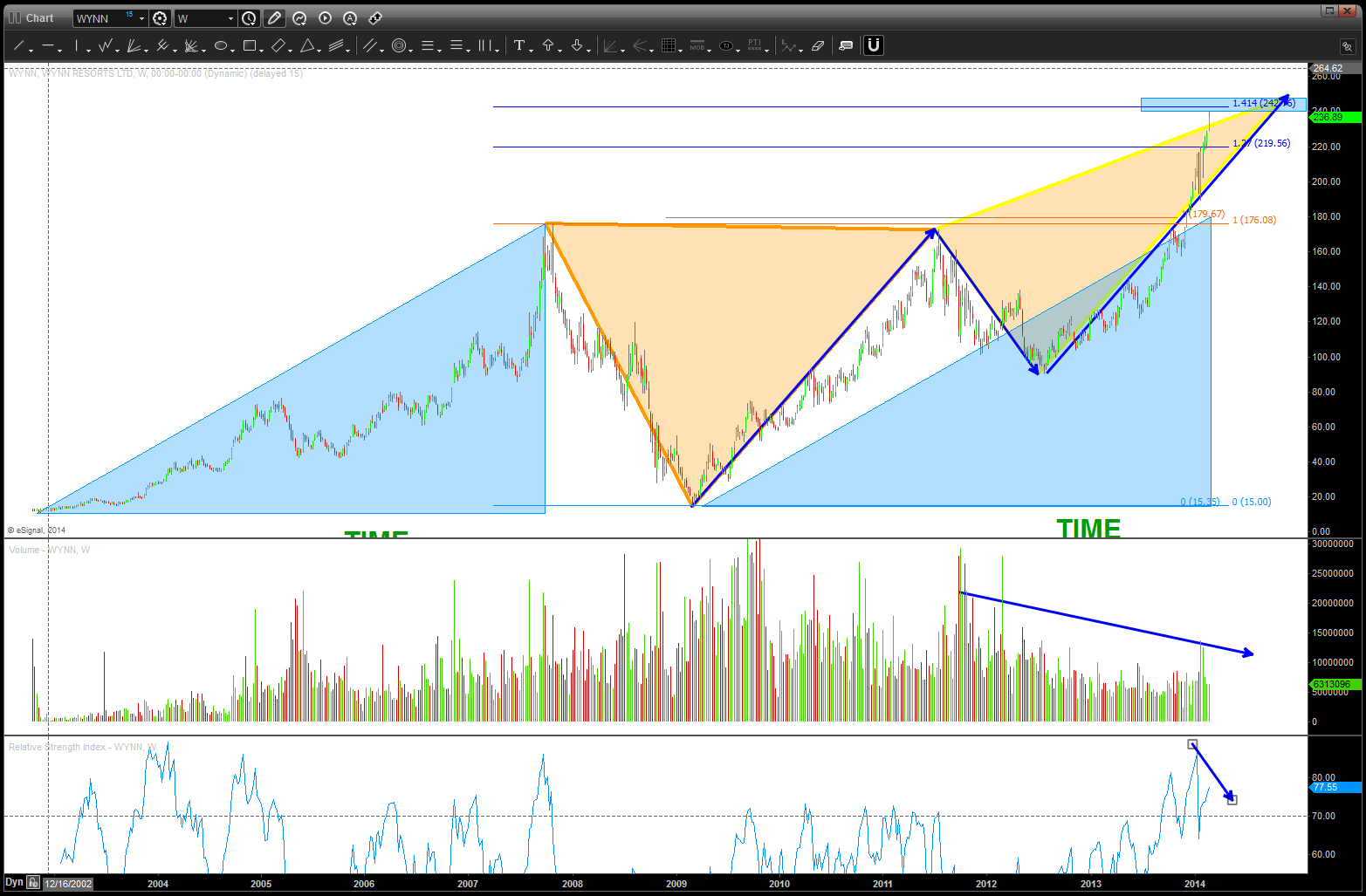
Task: Click the green 236.89 price marker
Action: [x=1334, y=117]
